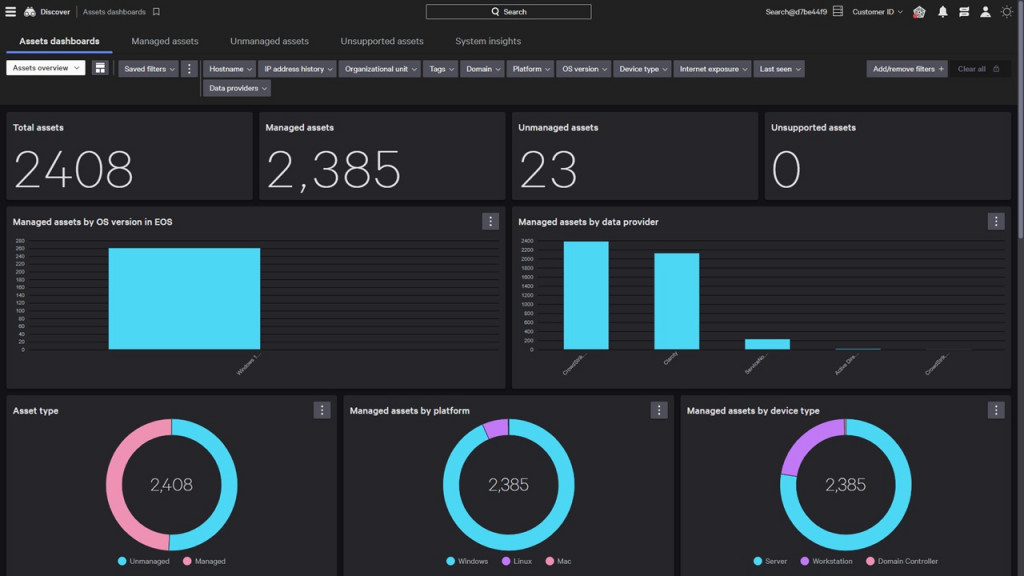This screenshot has width=1024, height=576.
Task: Open the hamburger navigation menu
Action: click(11, 12)
